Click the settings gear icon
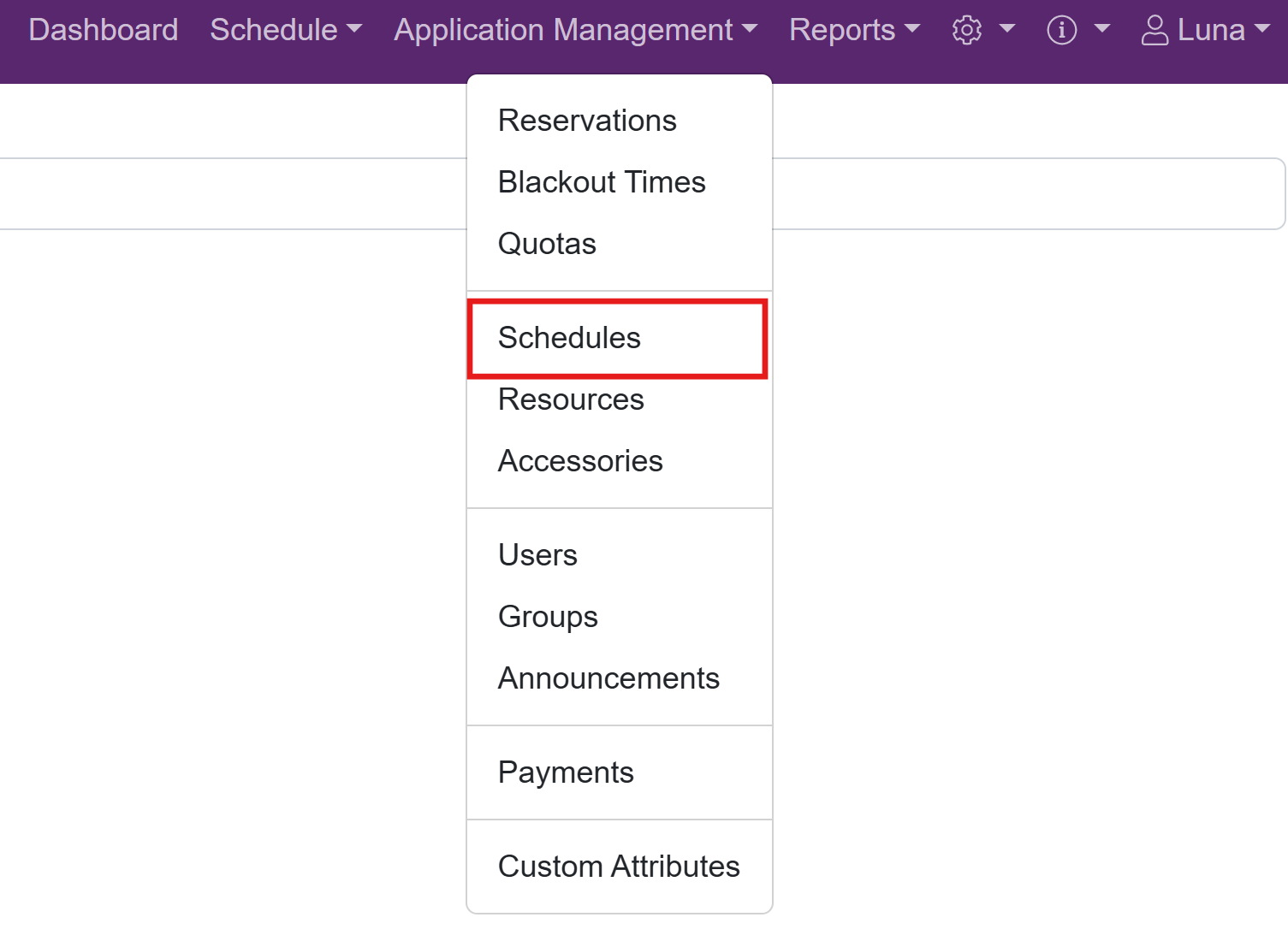 click(967, 30)
